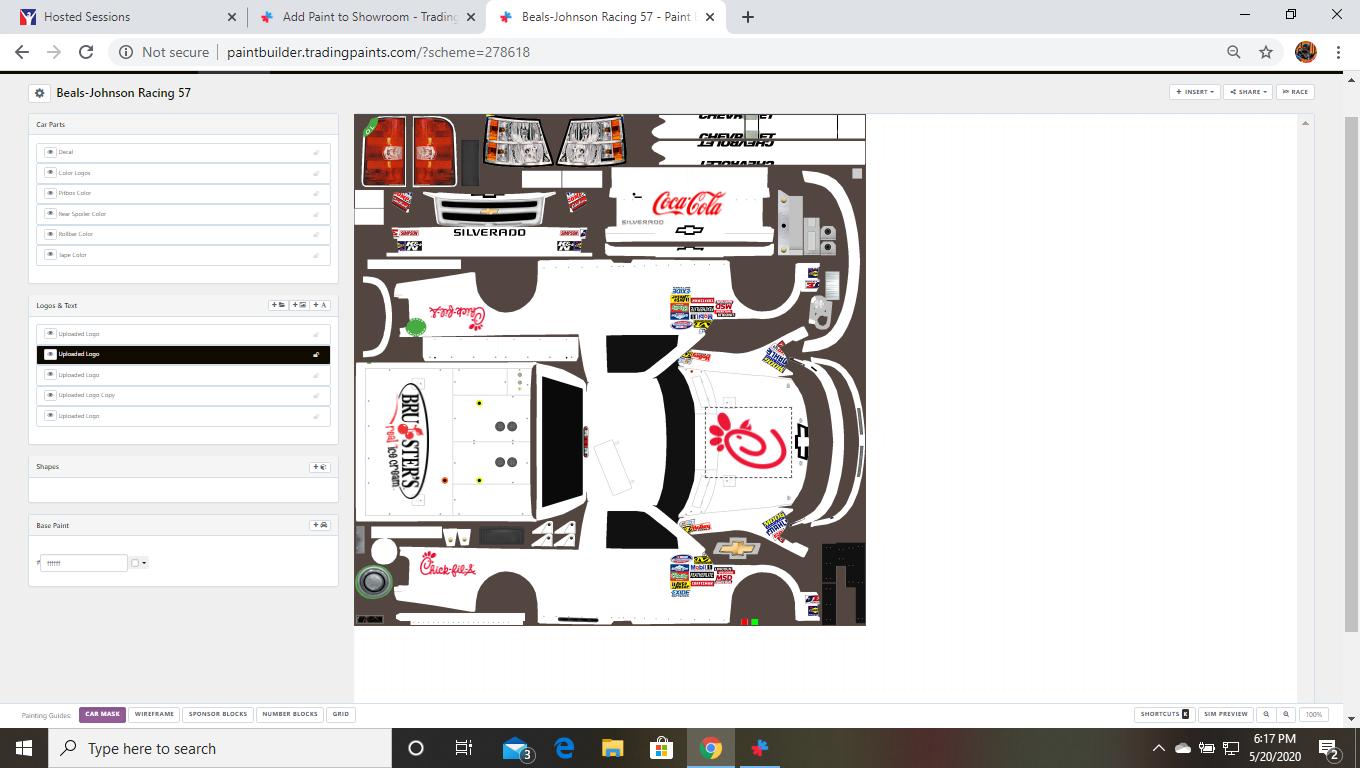Hide the Uploaded Logo Copy layer

[x=50, y=395]
